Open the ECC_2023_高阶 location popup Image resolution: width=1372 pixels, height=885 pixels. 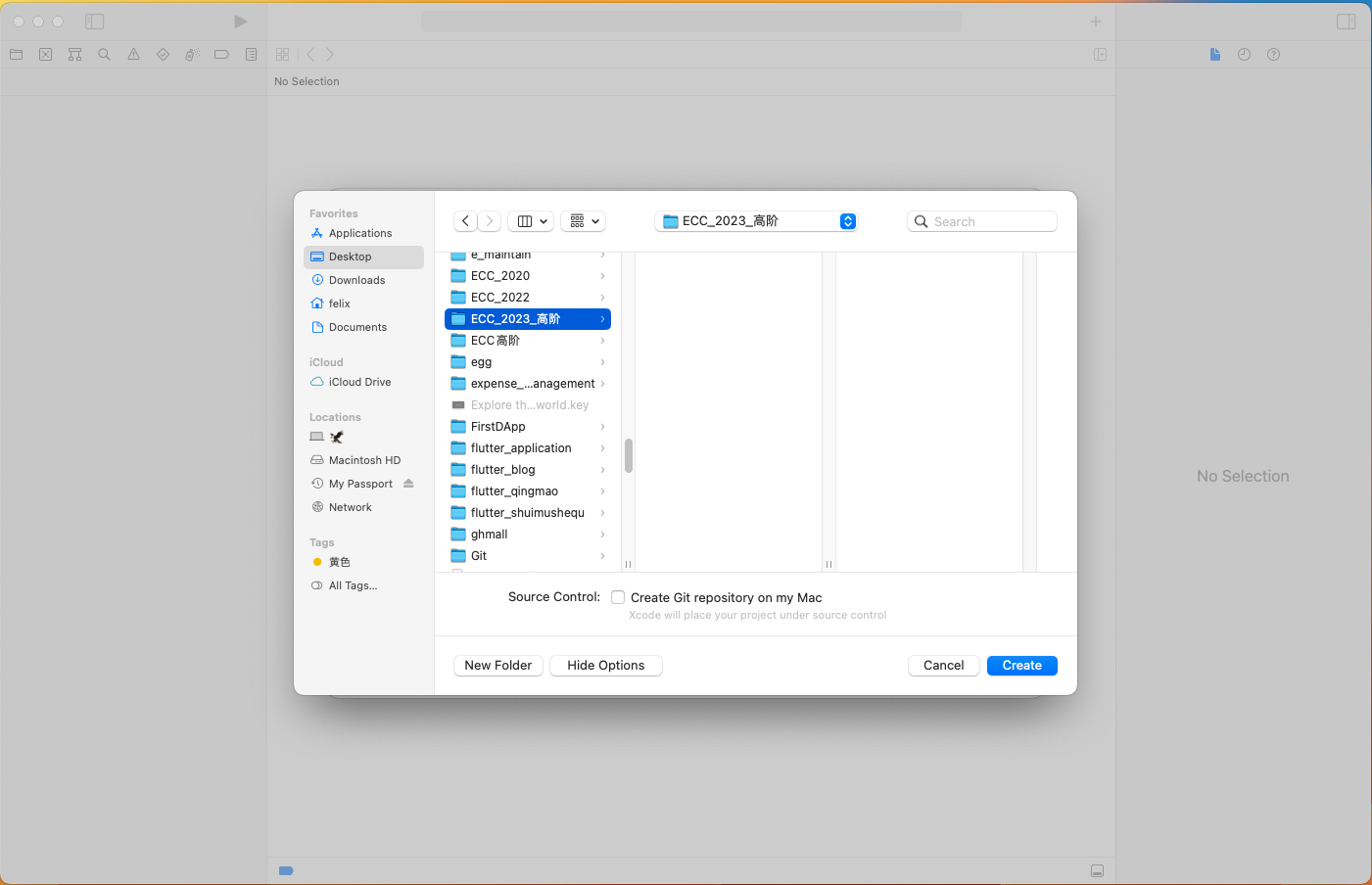756,221
